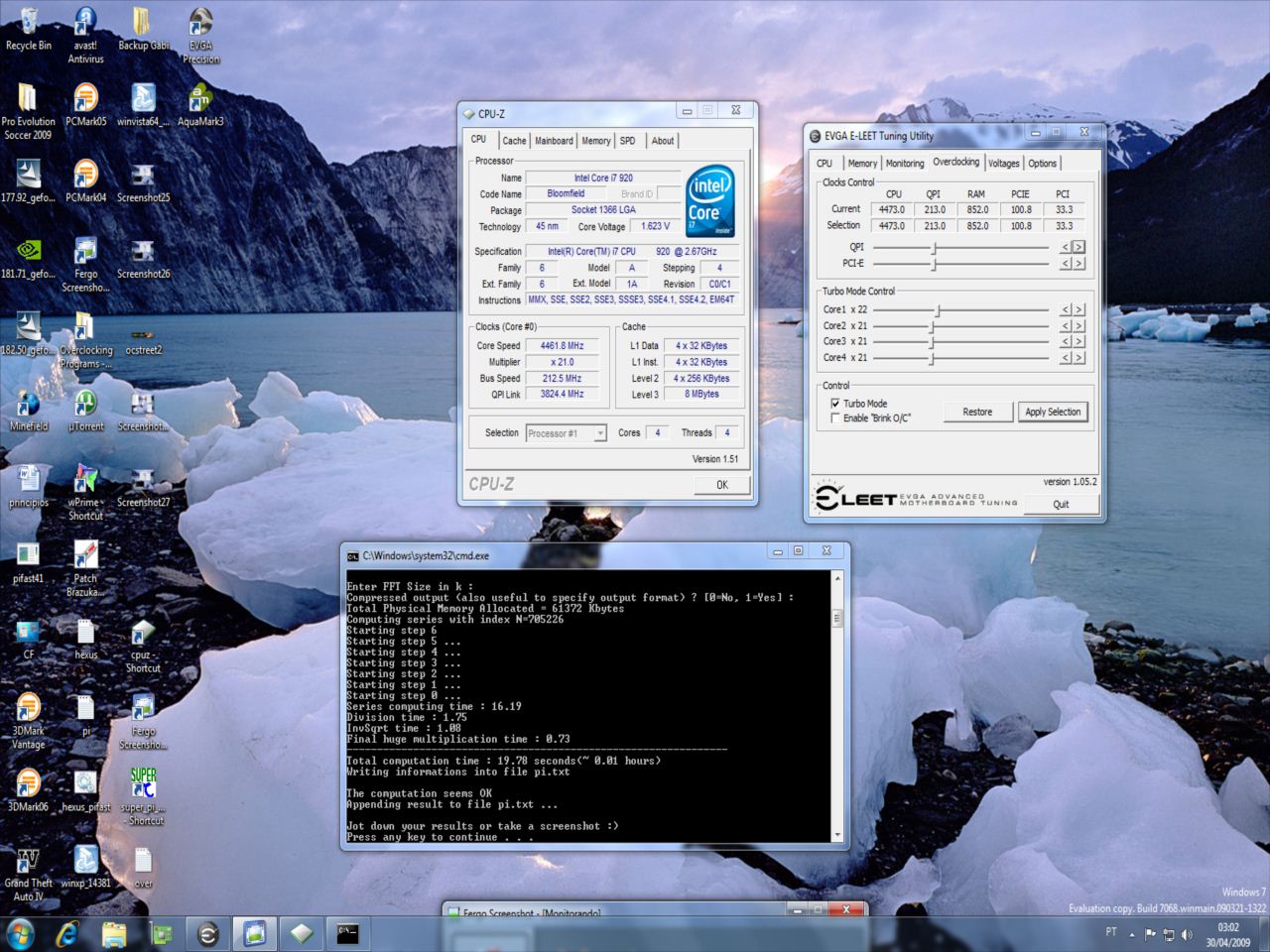Launch µTorrent desktop shortcut
The width and height of the screenshot is (1270, 952).
(x=85, y=410)
